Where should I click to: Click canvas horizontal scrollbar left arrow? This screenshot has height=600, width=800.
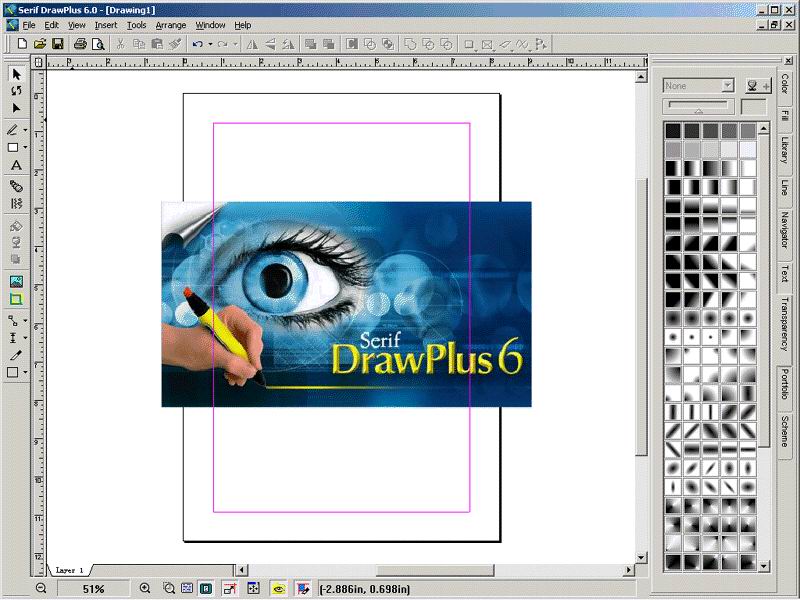pyautogui.click(x=243, y=569)
